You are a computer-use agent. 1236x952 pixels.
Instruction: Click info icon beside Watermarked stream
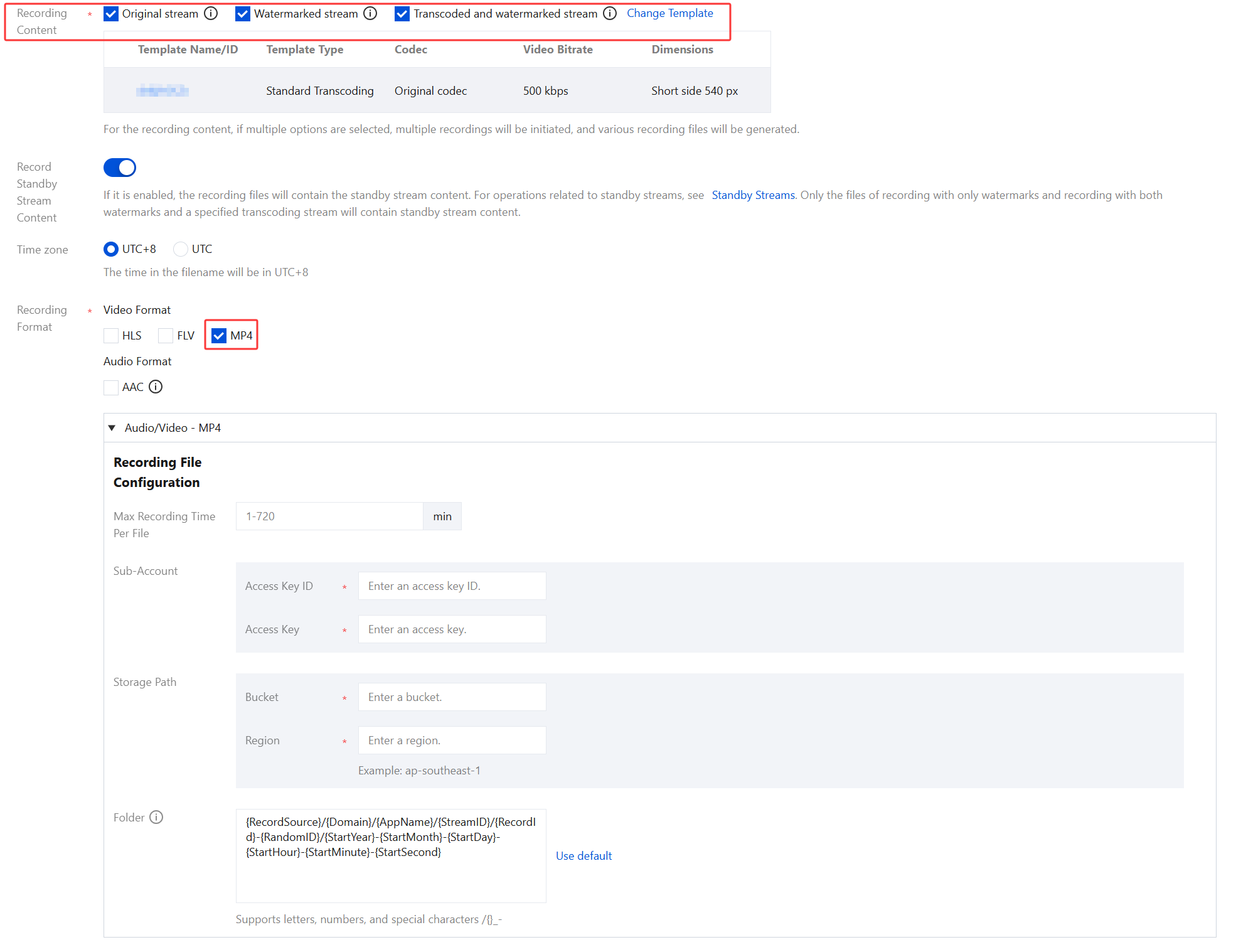tap(370, 13)
